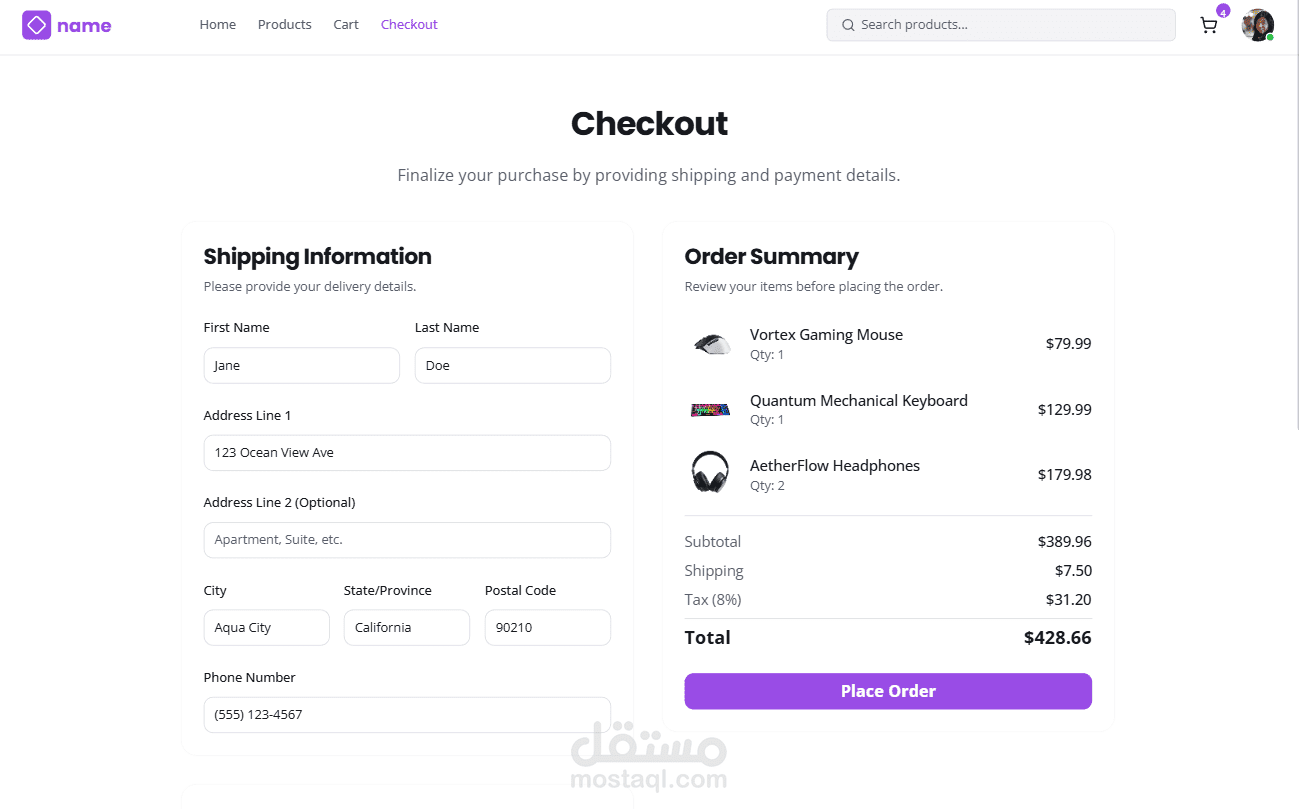Select the Checkout nav link
1299x809 pixels.
[409, 25]
